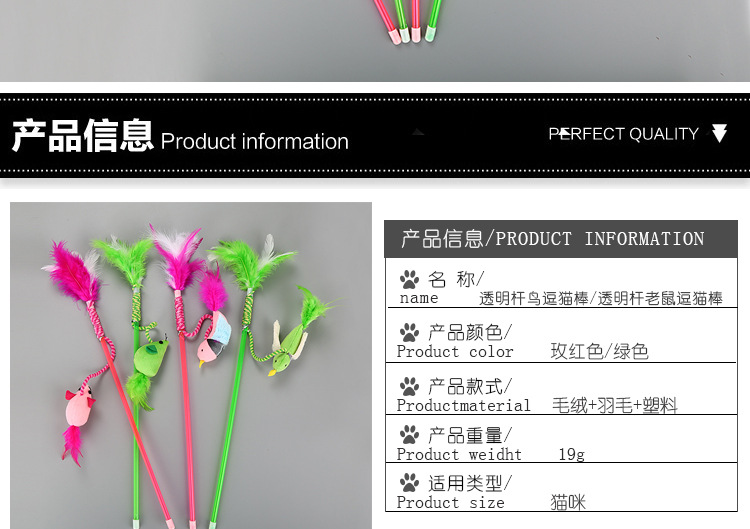Click the paw icon beside 产品颜色
The height and width of the screenshot is (529, 750).
pos(409,332)
